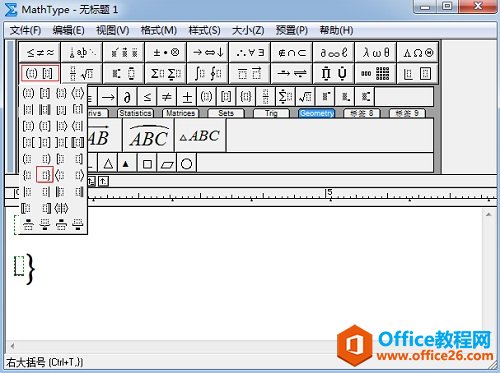500x373 pixels.
Task: Open the labeled arrow templates palette
Action: coord(292,73)
